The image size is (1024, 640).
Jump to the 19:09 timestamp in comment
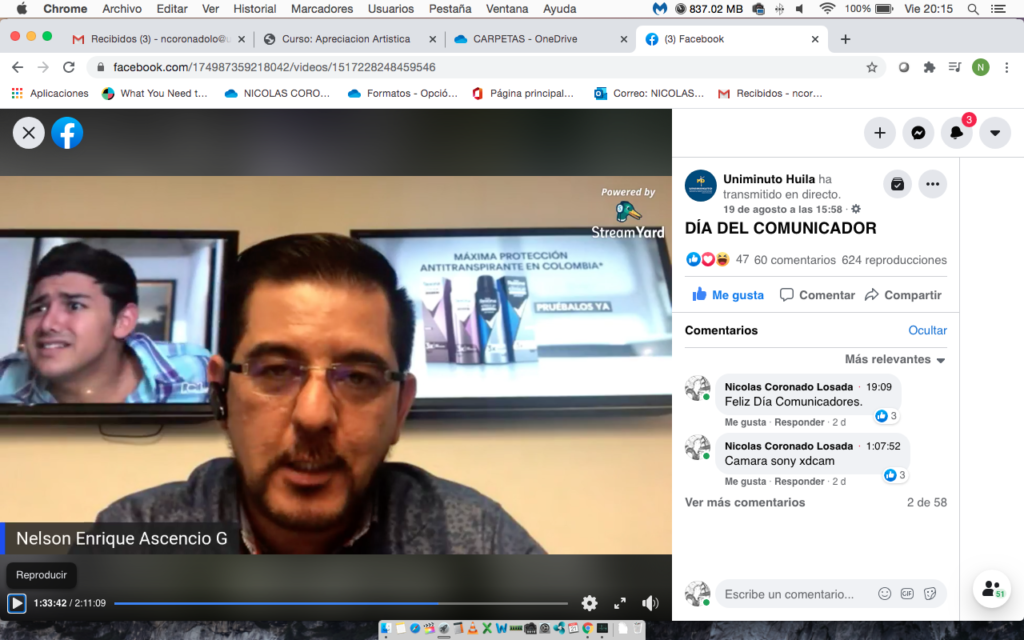(878, 387)
